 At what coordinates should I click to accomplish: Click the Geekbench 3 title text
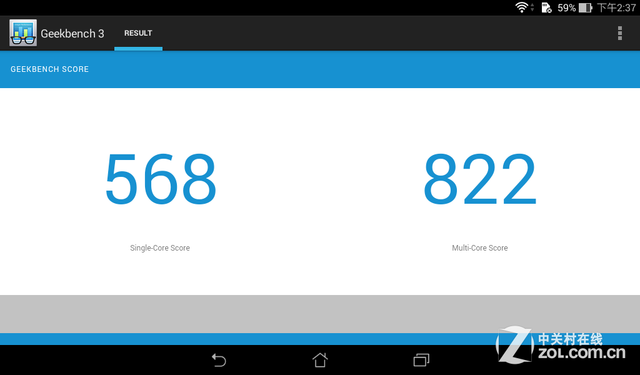(72, 33)
